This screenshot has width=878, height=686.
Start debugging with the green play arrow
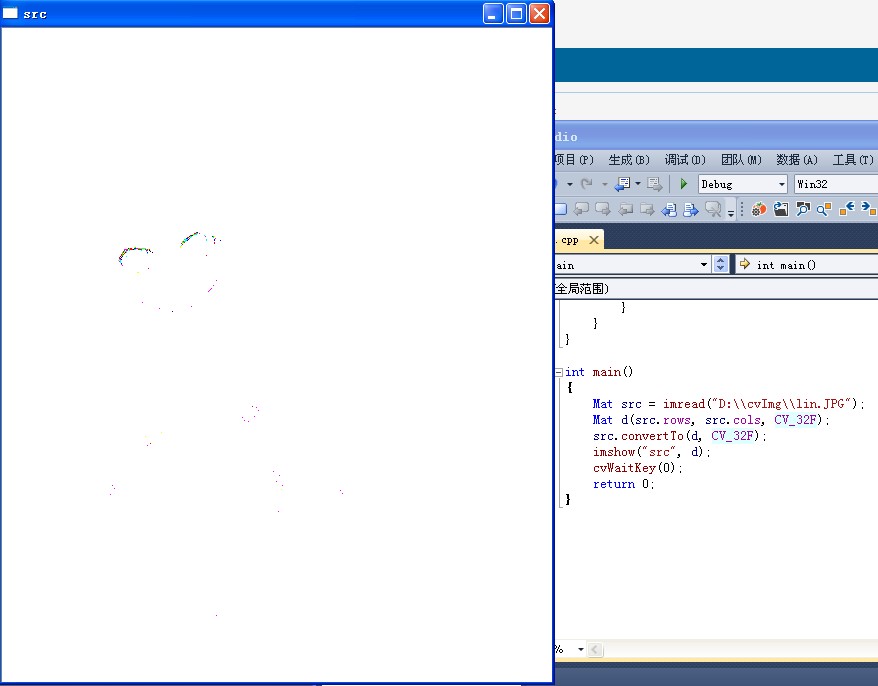click(x=683, y=184)
